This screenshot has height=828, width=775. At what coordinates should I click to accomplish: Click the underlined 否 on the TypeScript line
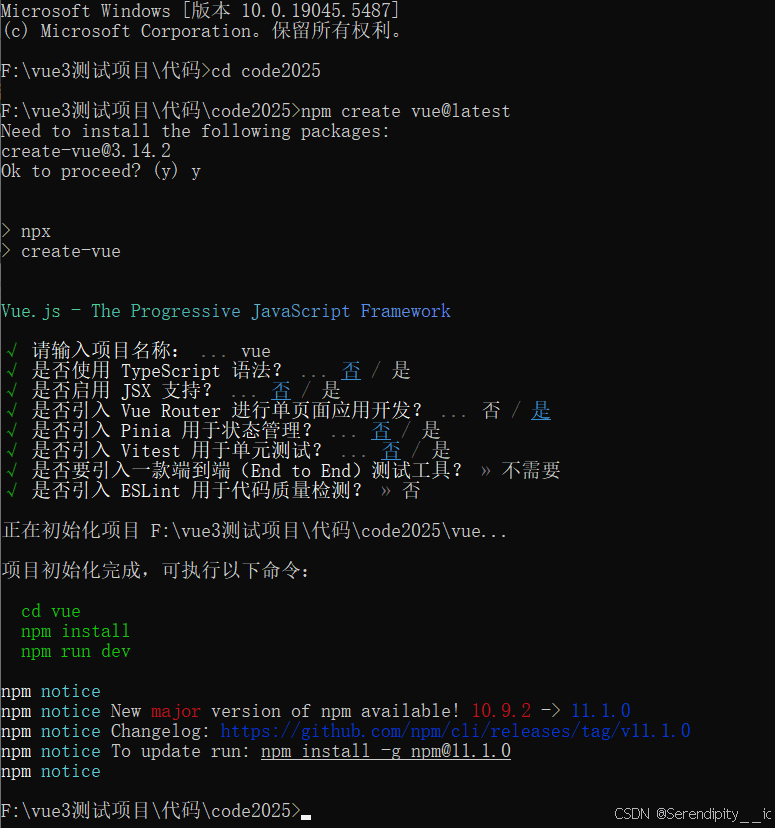[x=351, y=371]
